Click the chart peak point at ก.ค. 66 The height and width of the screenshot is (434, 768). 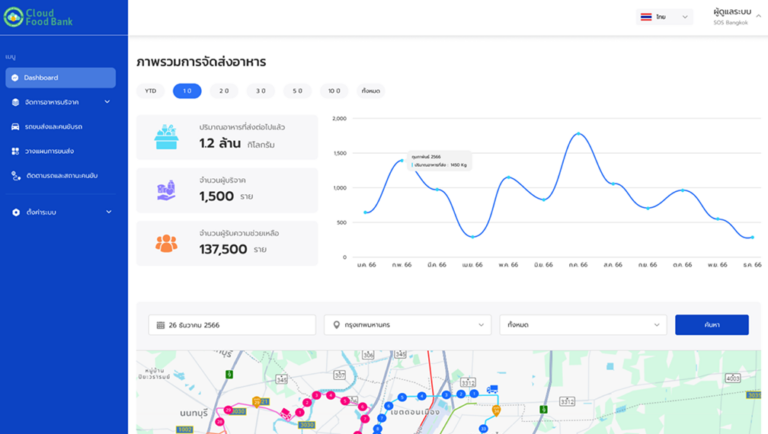pos(578,134)
